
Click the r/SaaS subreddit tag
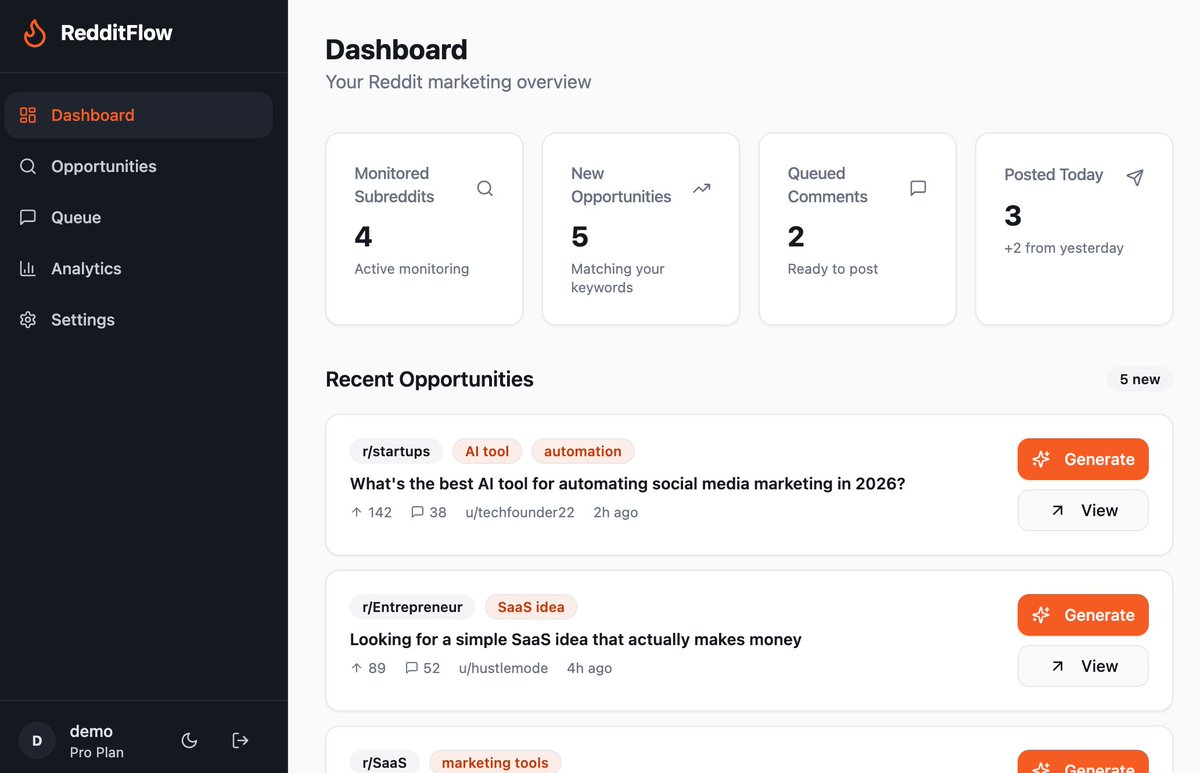[x=384, y=762]
